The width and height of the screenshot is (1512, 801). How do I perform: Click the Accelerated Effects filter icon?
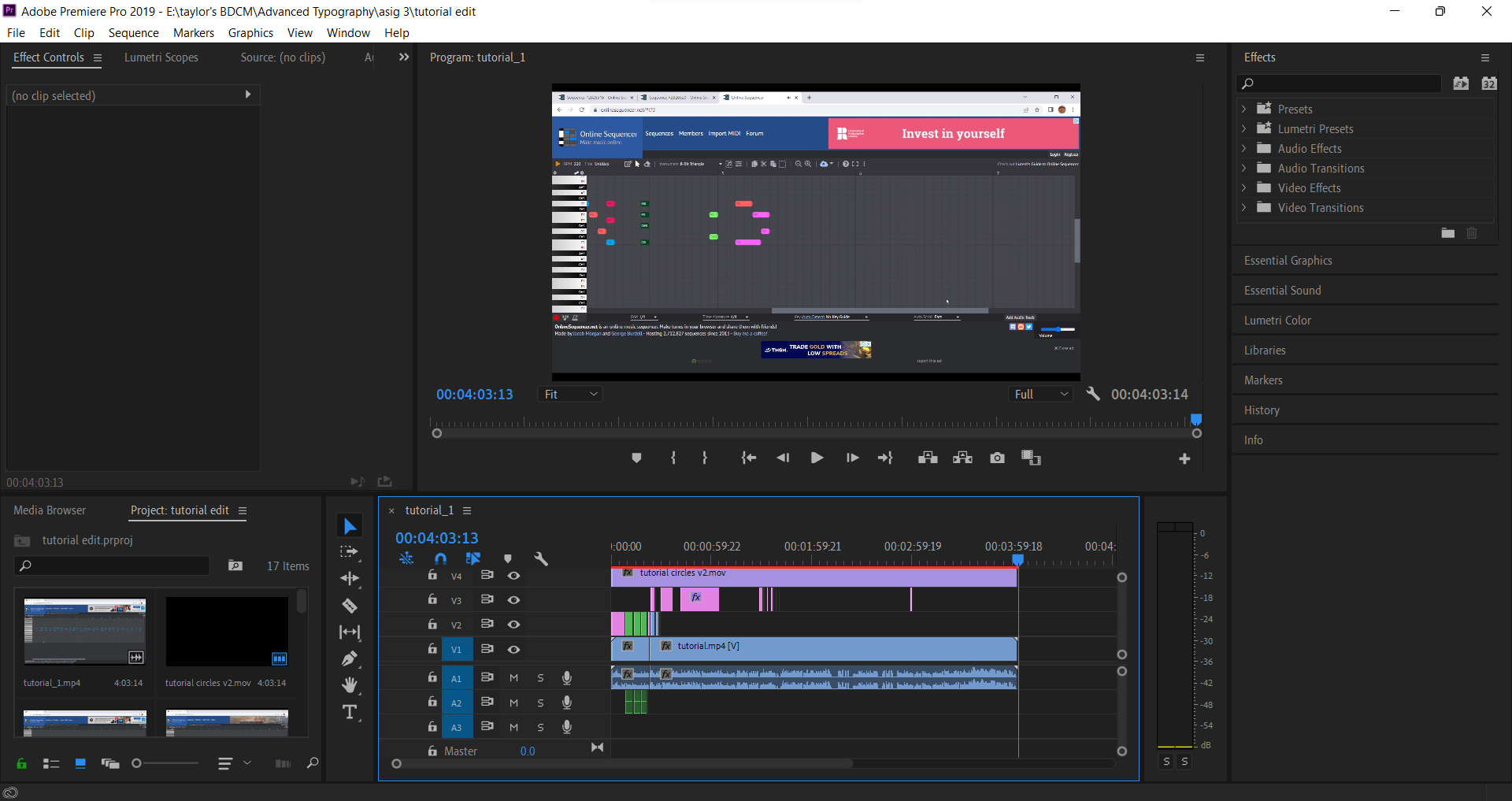click(1461, 83)
